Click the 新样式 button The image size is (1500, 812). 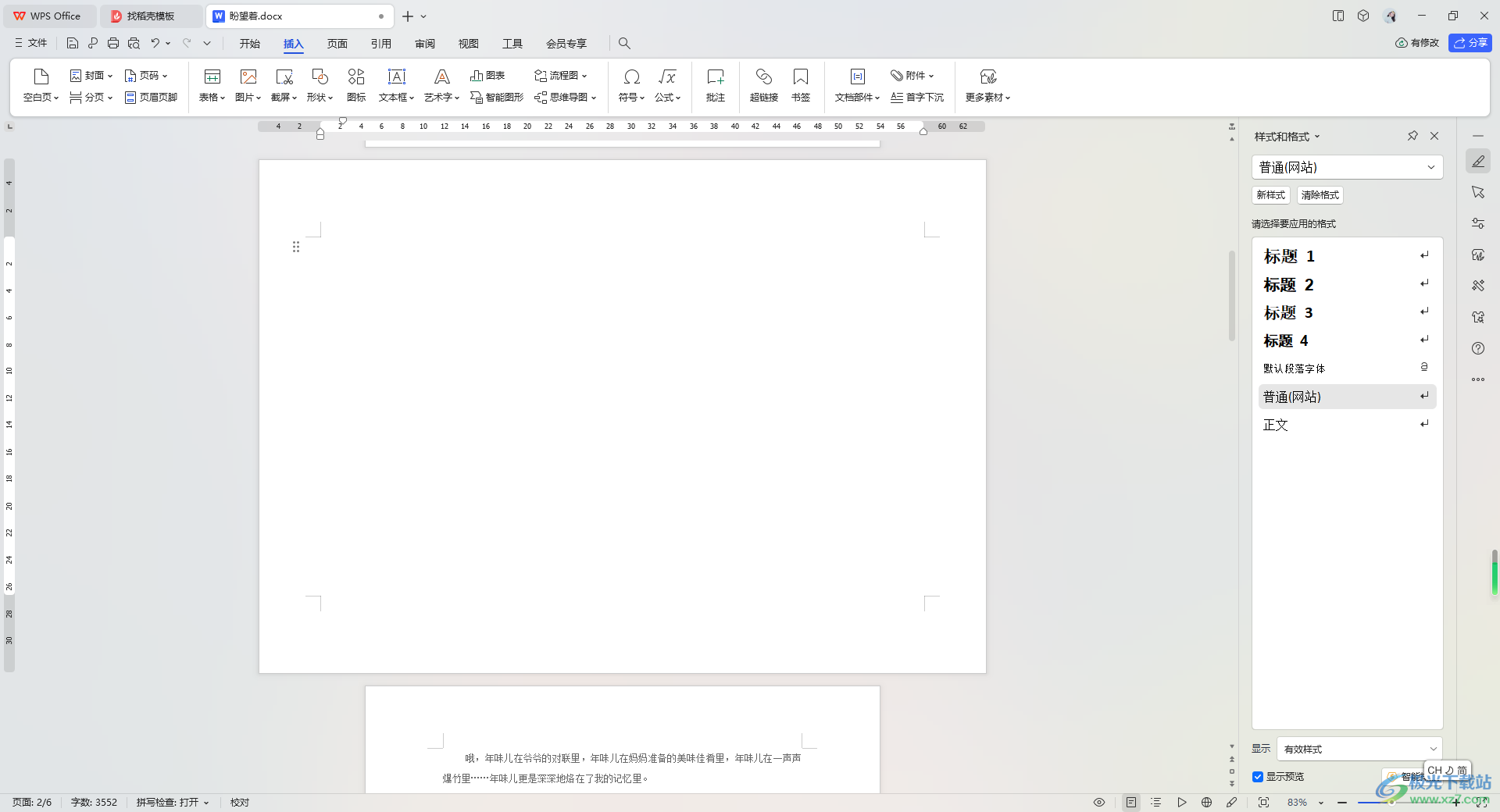point(1270,195)
